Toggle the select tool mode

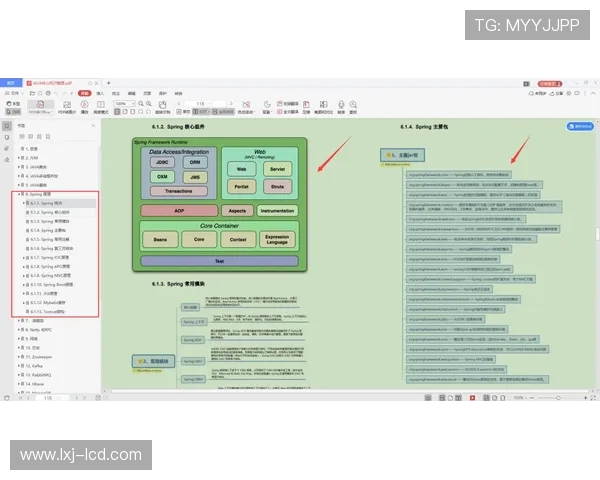[13, 112]
